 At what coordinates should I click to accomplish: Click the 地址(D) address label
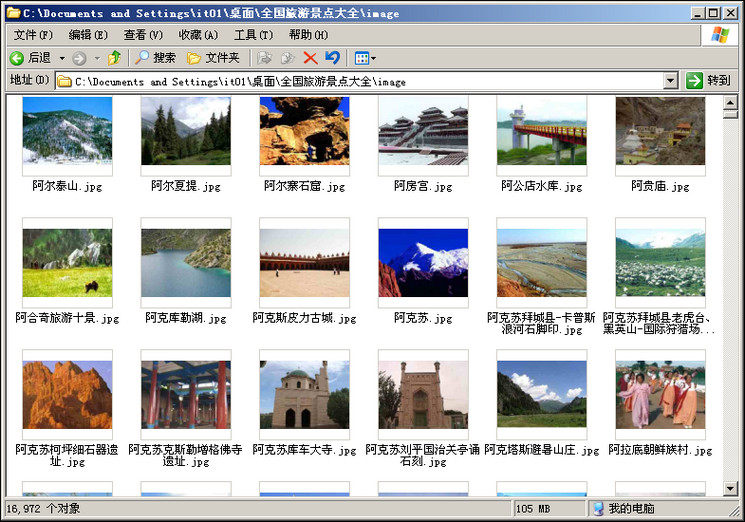tap(29, 80)
